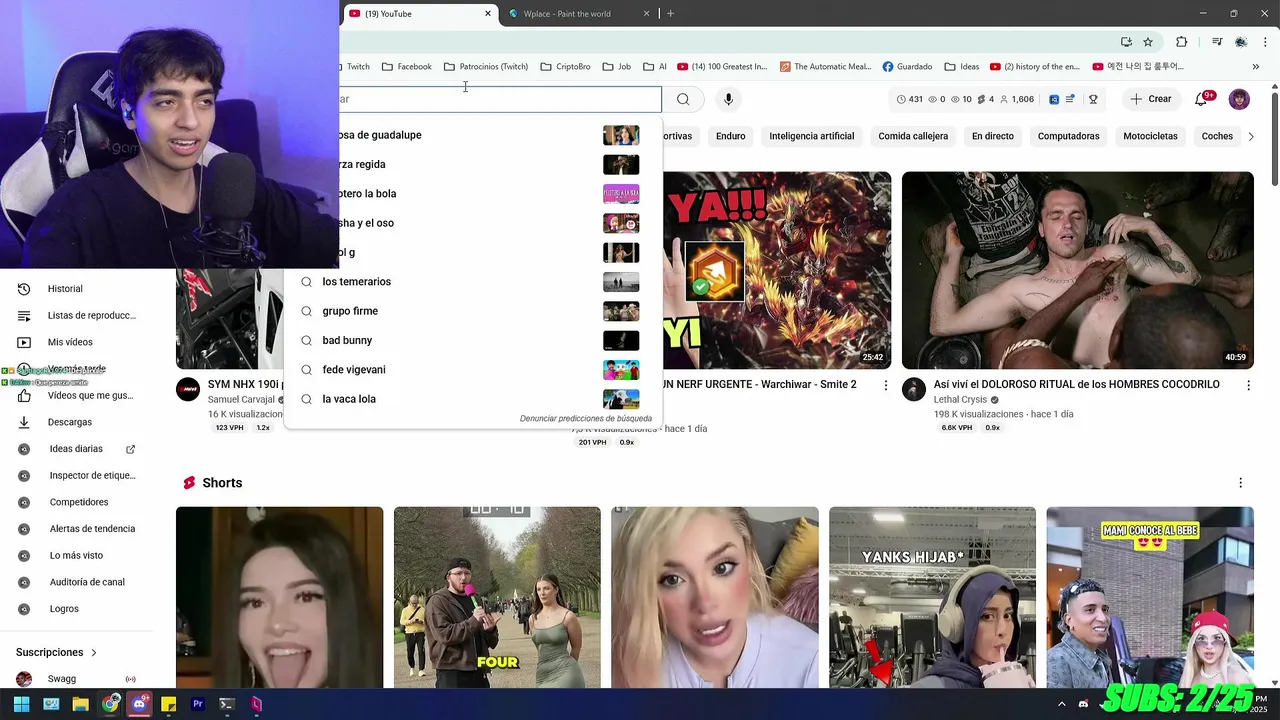The image size is (1280, 720).
Task: Start voice search with microphone icon
Action: pos(728,99)
